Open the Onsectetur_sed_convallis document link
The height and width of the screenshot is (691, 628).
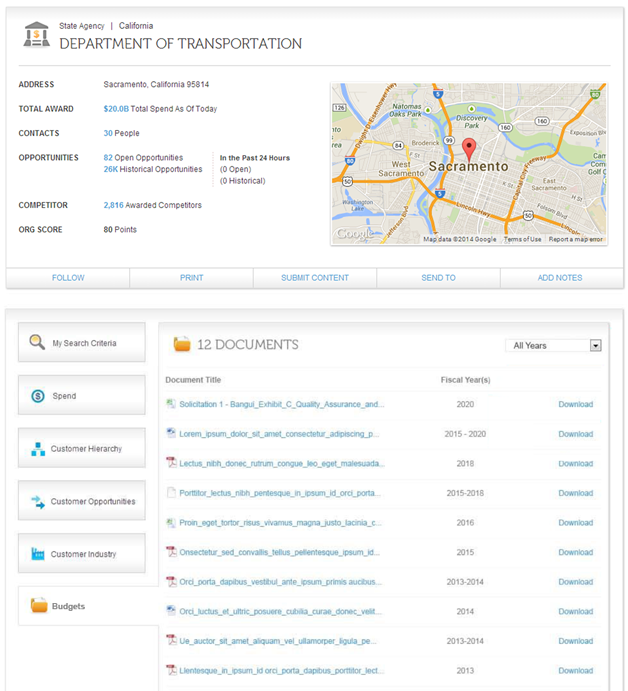coord(279,552)
